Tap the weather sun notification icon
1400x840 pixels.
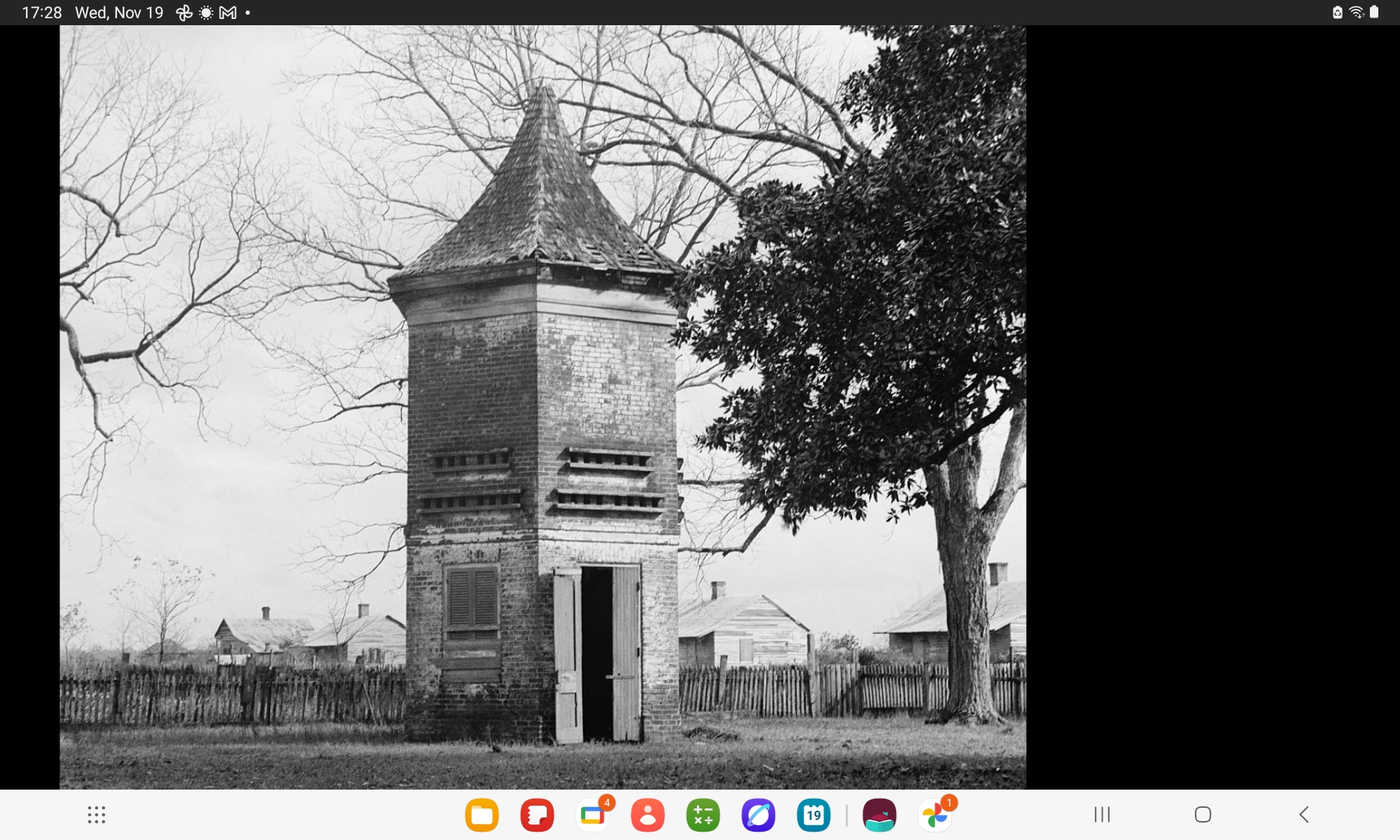point(206,13)
